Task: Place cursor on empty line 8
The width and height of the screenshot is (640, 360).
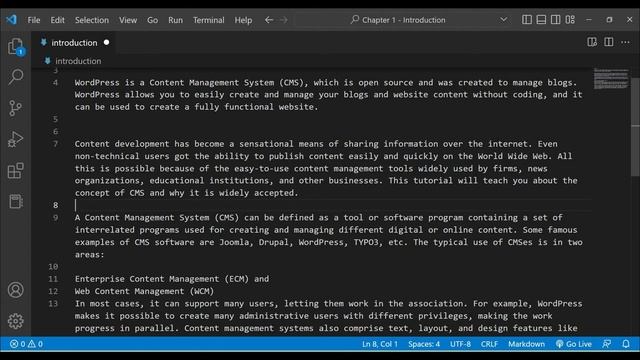Action: click(333, 205)
